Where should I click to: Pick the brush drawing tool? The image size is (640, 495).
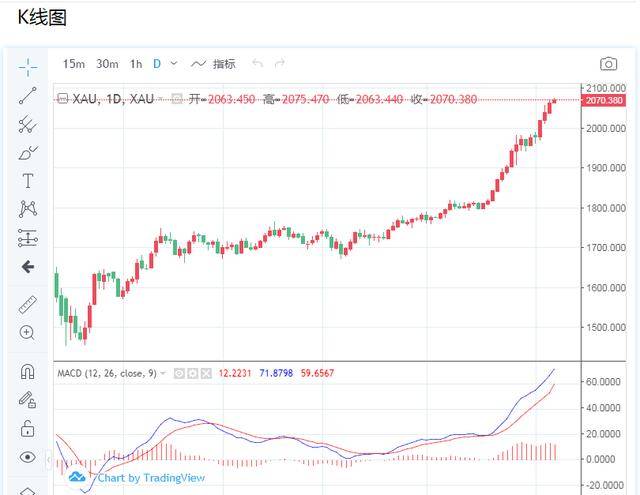pos(28,153)
